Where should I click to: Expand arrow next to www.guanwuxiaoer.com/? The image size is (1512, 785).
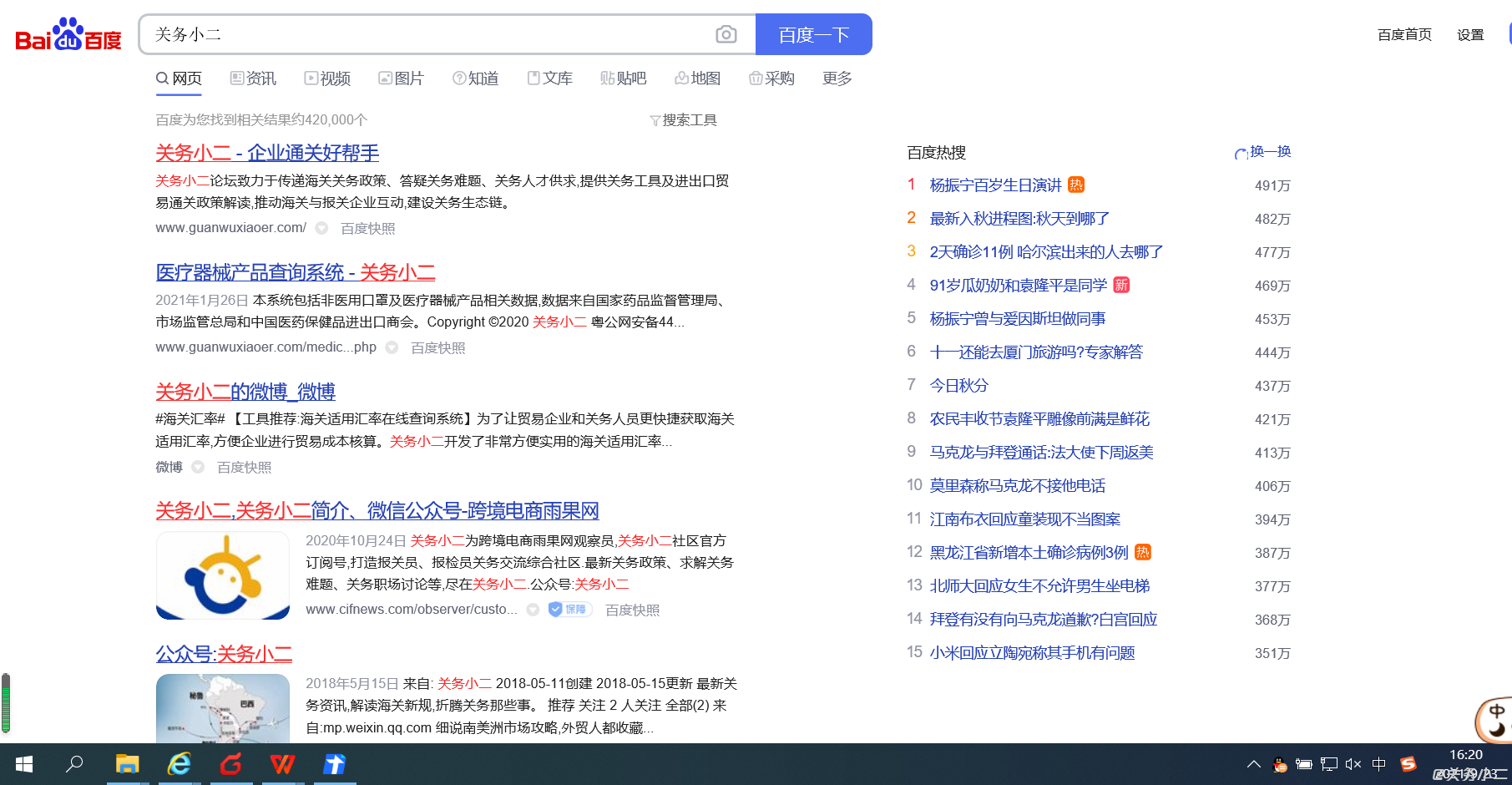pos(321,228)
